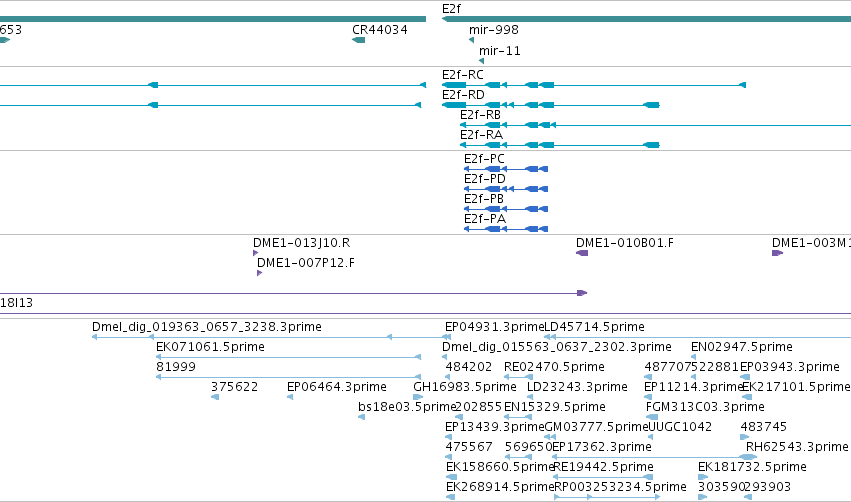Click the bs18e03.5prime label
Viewport: 851px width, 502px height.
pyautogui.click(x=407, y=408)
